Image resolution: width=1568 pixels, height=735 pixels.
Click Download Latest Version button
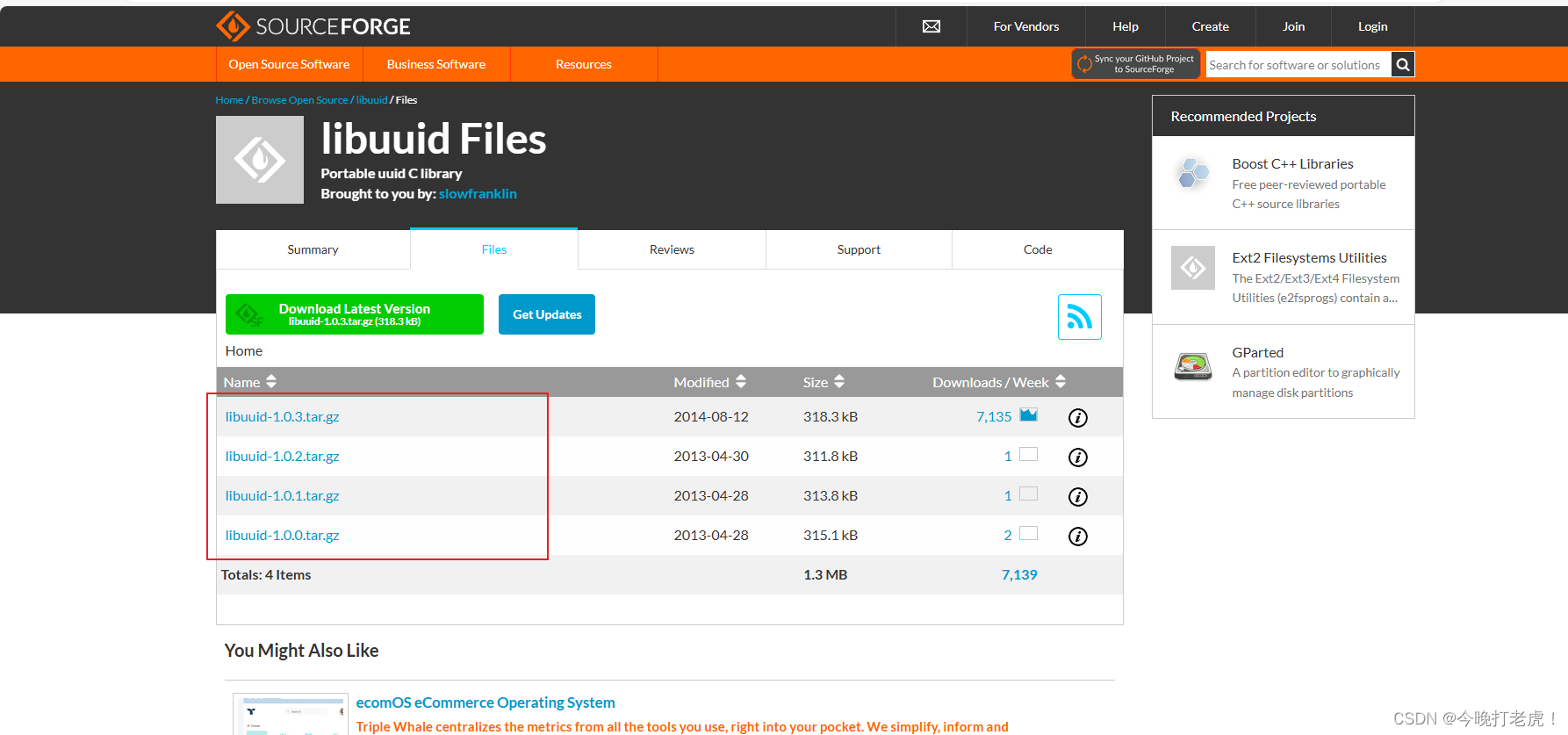pos(355,314)
